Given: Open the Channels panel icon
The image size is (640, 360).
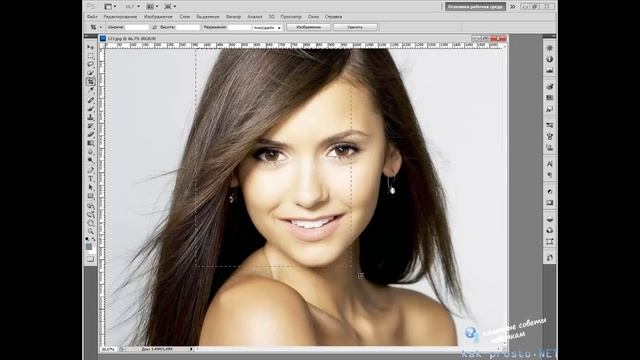Looking at the screenshot, I should (x=550, y=231).
